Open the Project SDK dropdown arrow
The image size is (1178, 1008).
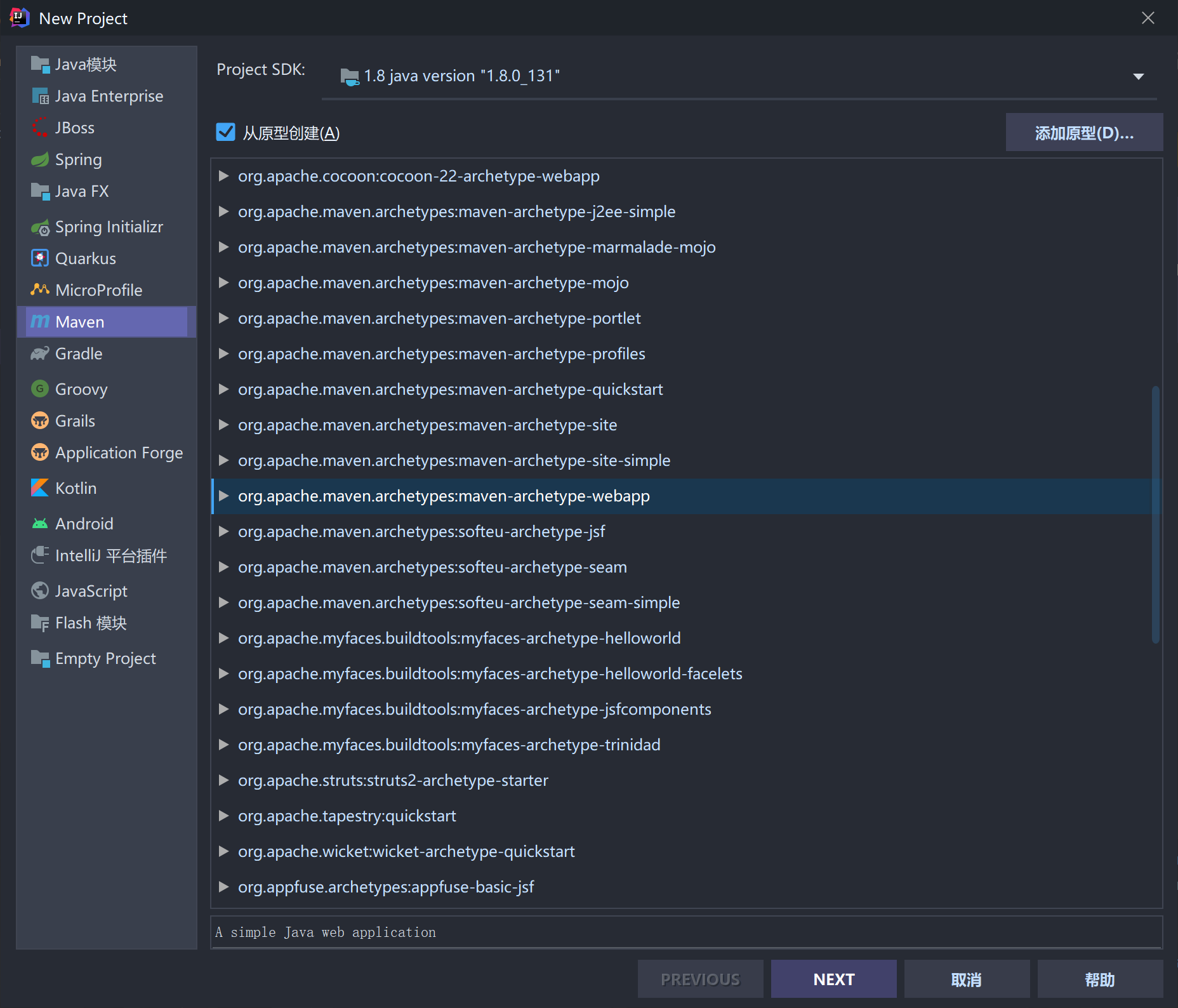click(x=1139, y=76)
